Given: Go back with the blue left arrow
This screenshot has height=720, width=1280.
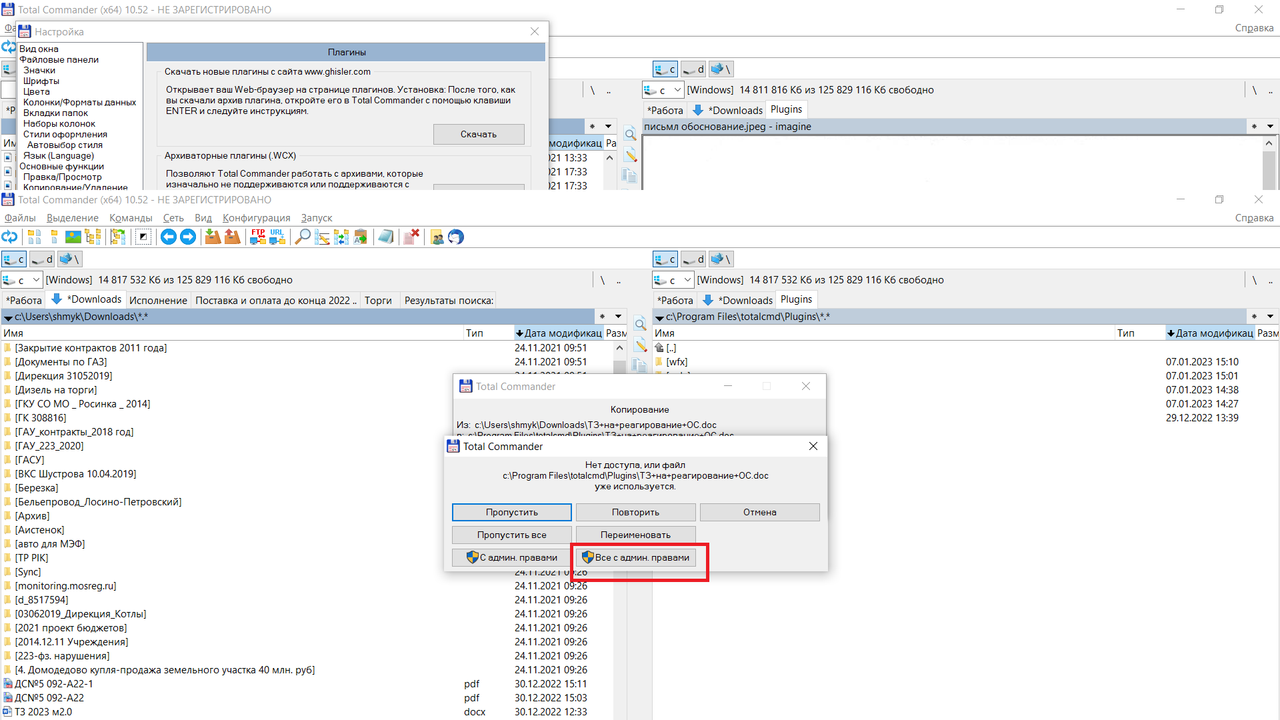Looking at the screenshot, I should [x=168, y=237].
